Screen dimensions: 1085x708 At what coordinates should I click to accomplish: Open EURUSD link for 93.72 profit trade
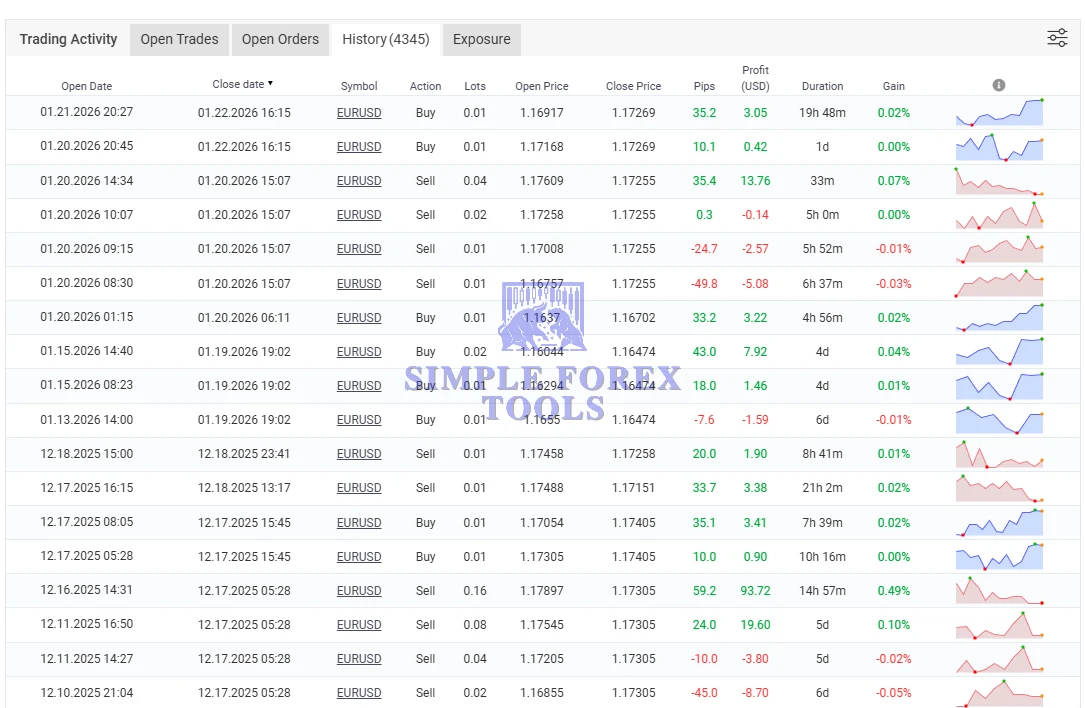(x=359, y=591)
